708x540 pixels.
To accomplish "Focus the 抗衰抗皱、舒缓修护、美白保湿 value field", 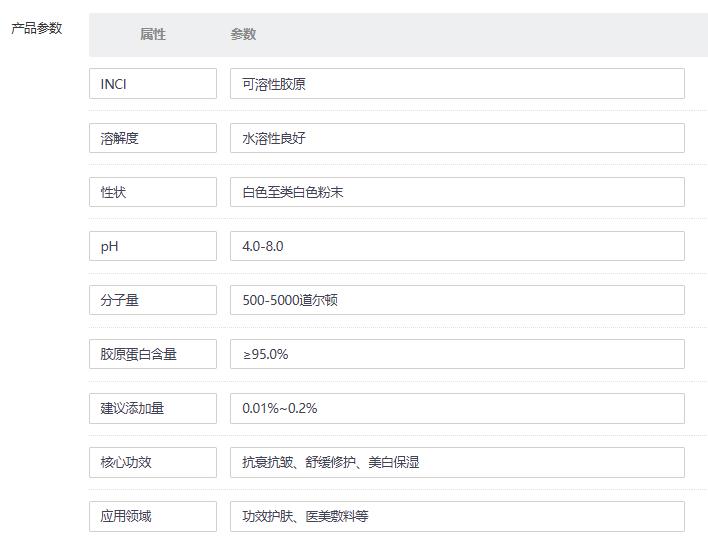I will pos(457,462).
